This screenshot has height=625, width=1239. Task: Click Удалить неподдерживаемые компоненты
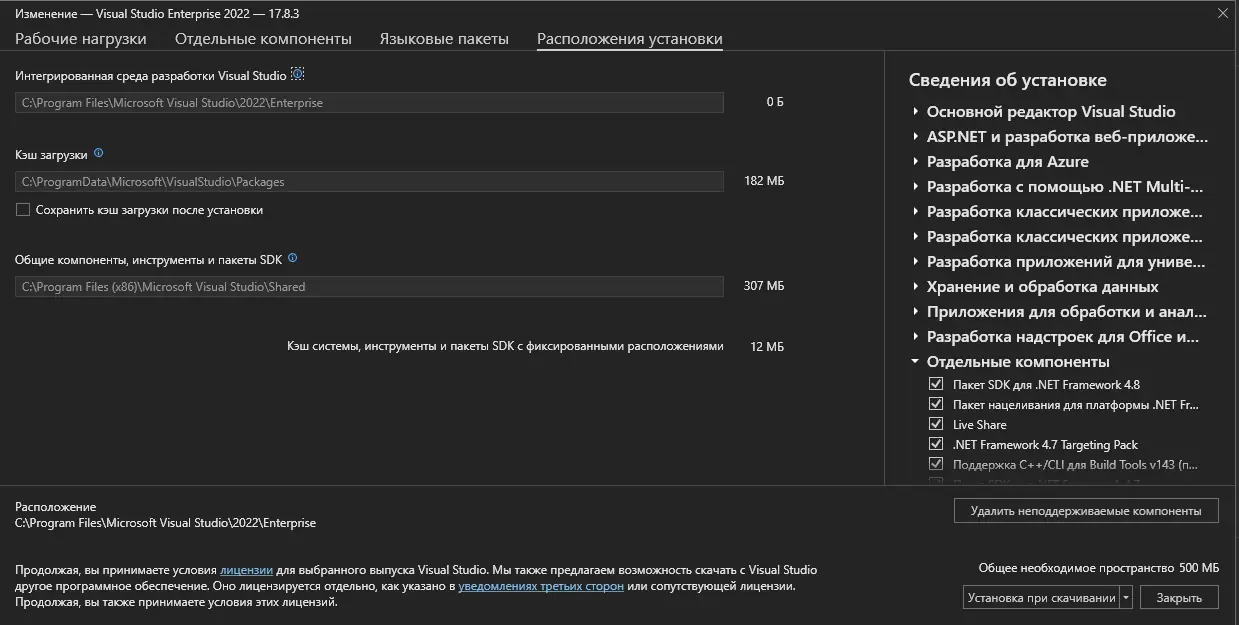click(x=1085, y=510)
